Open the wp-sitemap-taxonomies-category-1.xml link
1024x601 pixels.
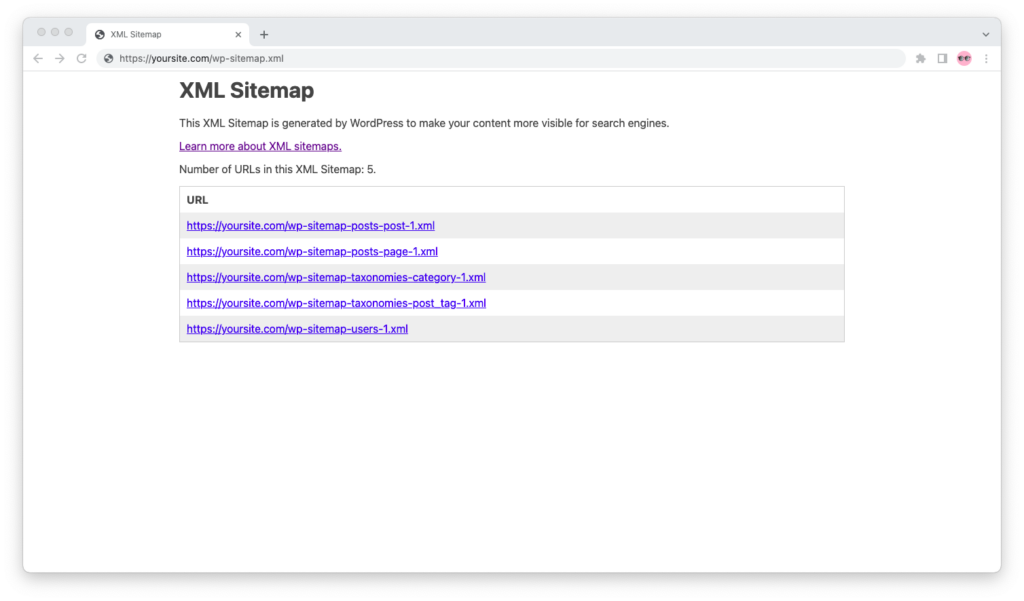tap(336, 277)
